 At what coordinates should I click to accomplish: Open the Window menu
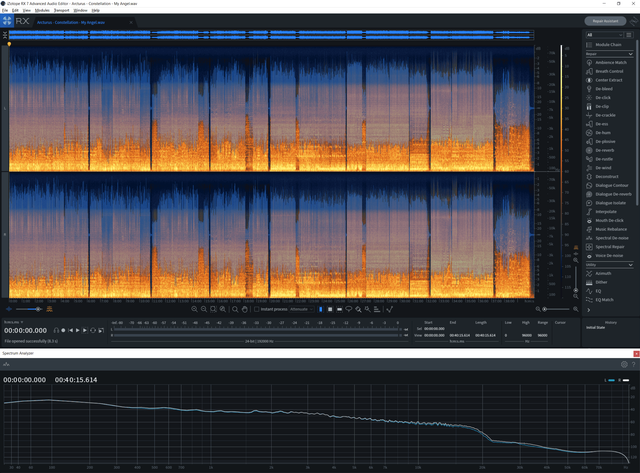80,10
